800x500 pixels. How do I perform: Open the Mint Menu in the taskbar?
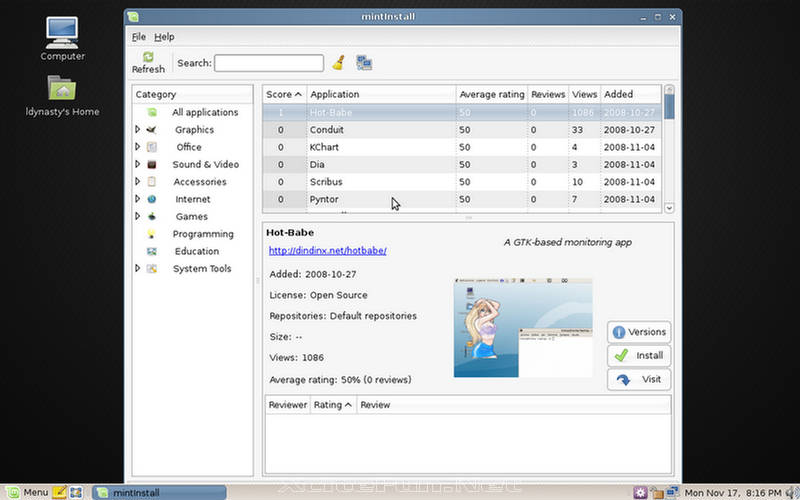pos(27,492)
